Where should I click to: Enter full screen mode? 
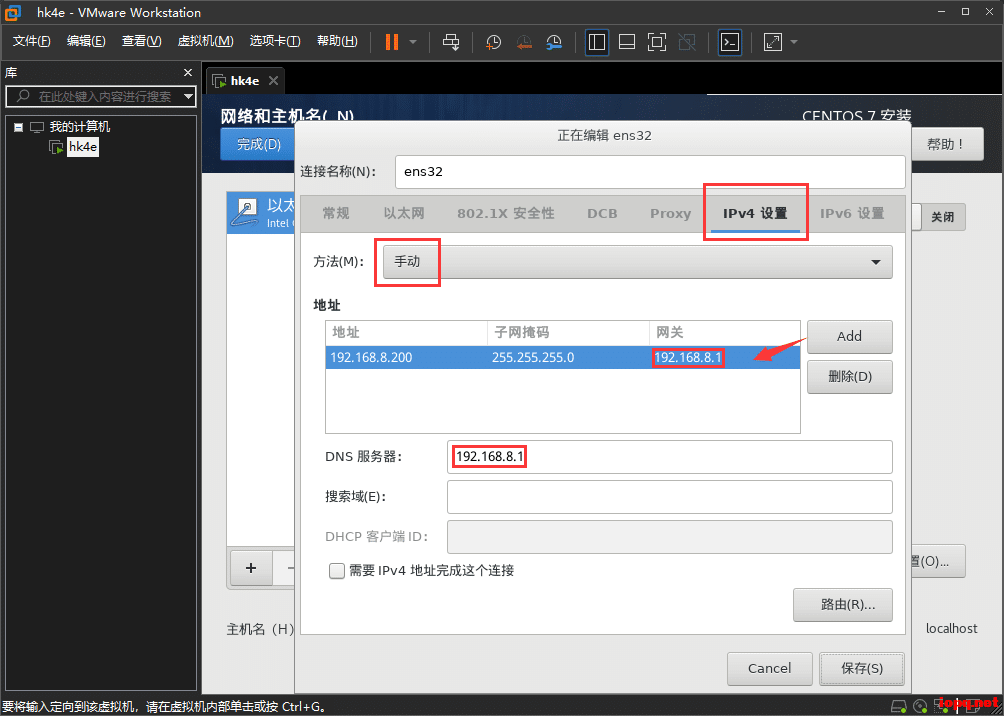click(x=656, y=42)
